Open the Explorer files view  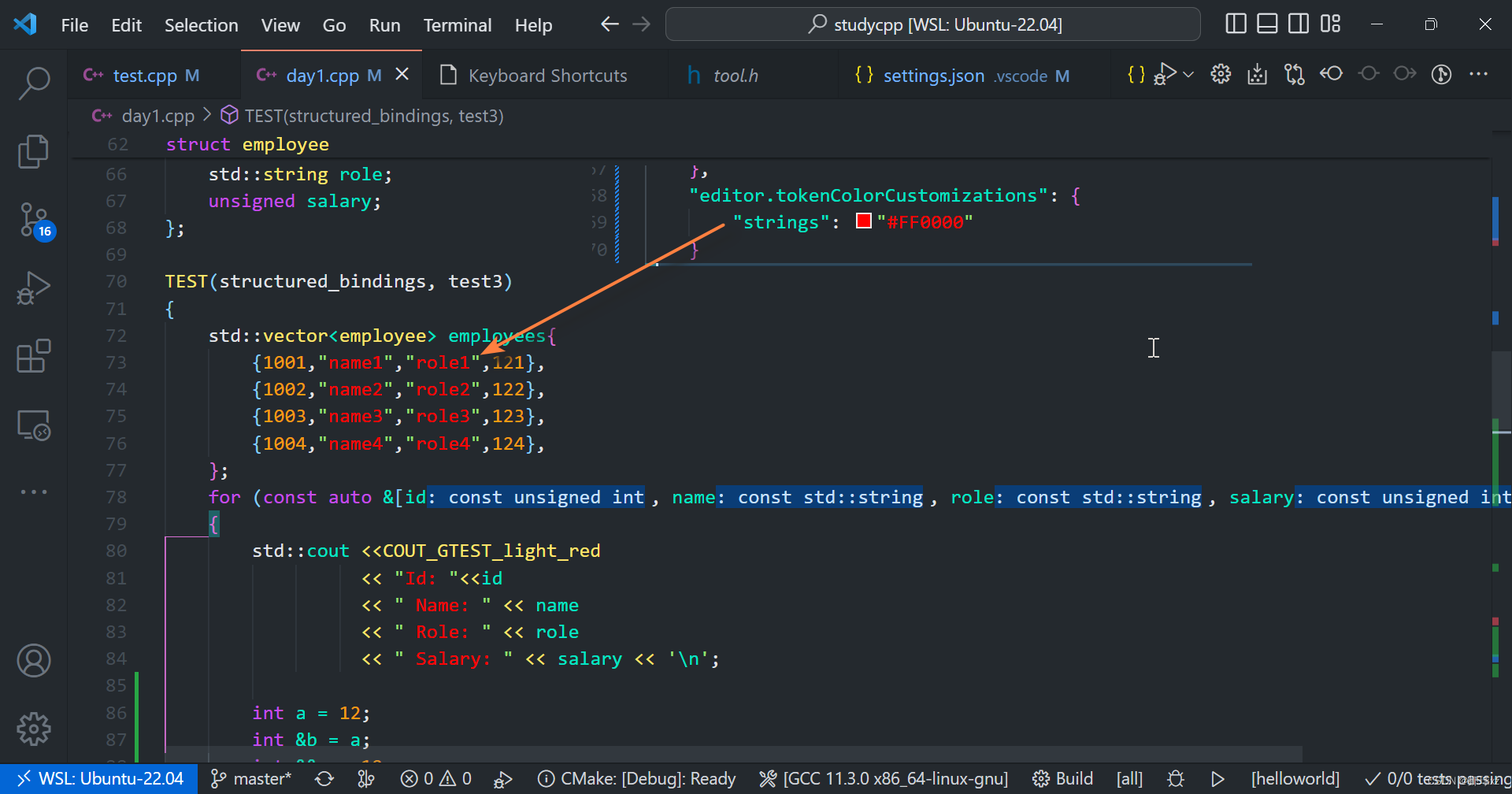pyautogui.click(x=34, y=151)
